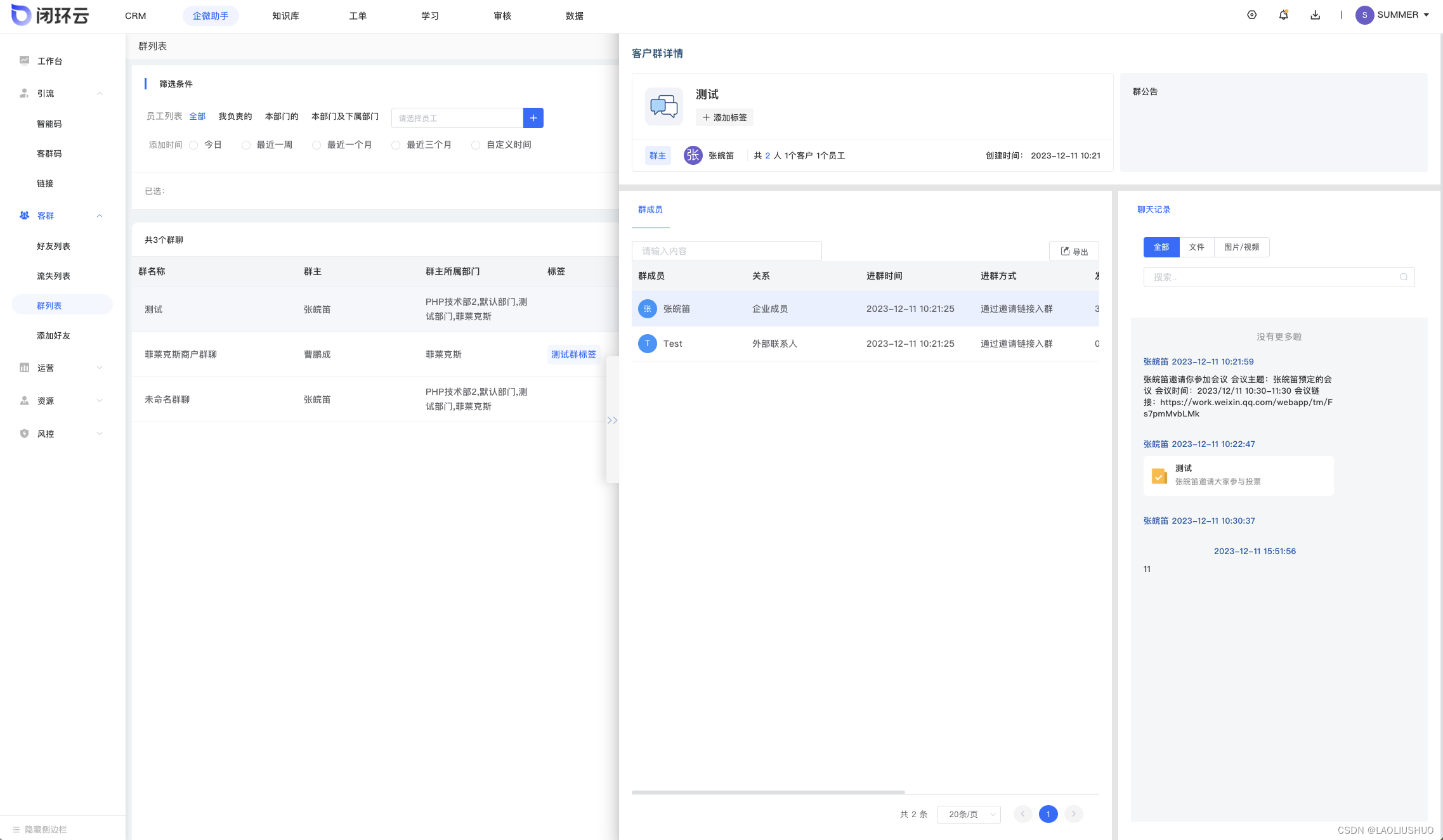The image size is (1443, 840).
Task: Click the purple 张 group owner avatar
Action: 693,155
